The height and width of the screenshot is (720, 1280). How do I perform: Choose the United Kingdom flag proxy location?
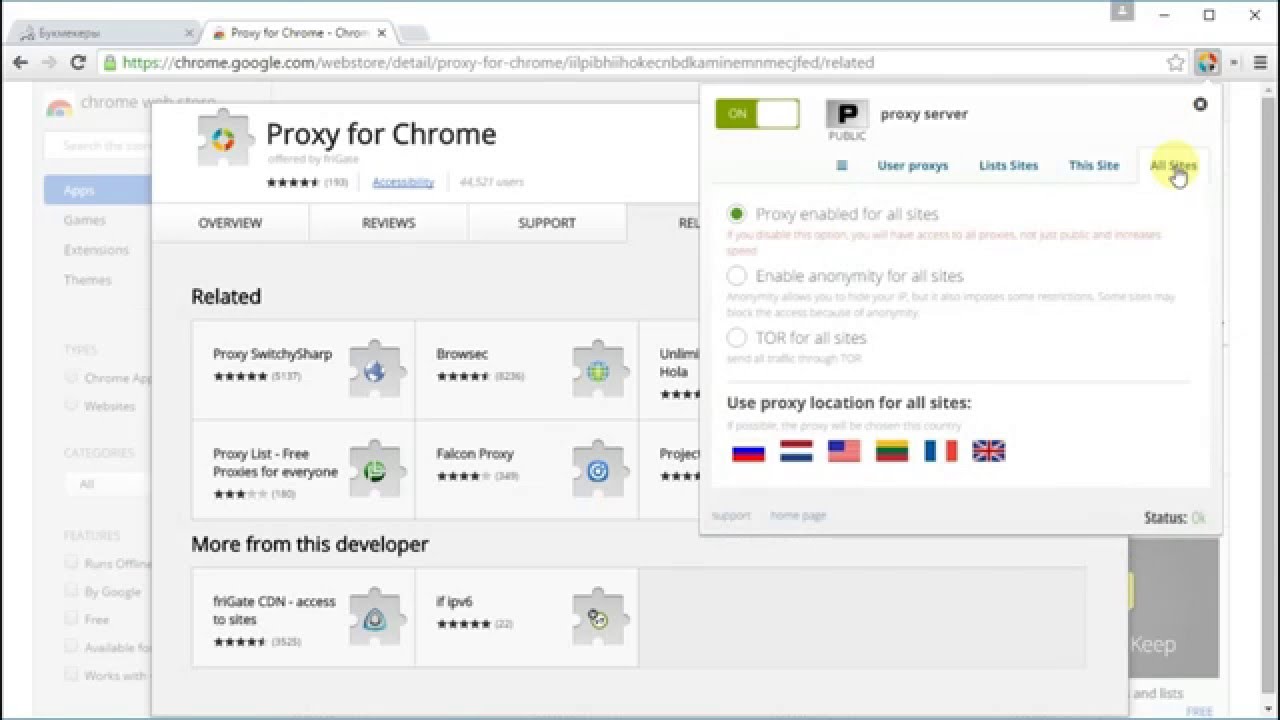pyautogui.click(x=988, y=451)
